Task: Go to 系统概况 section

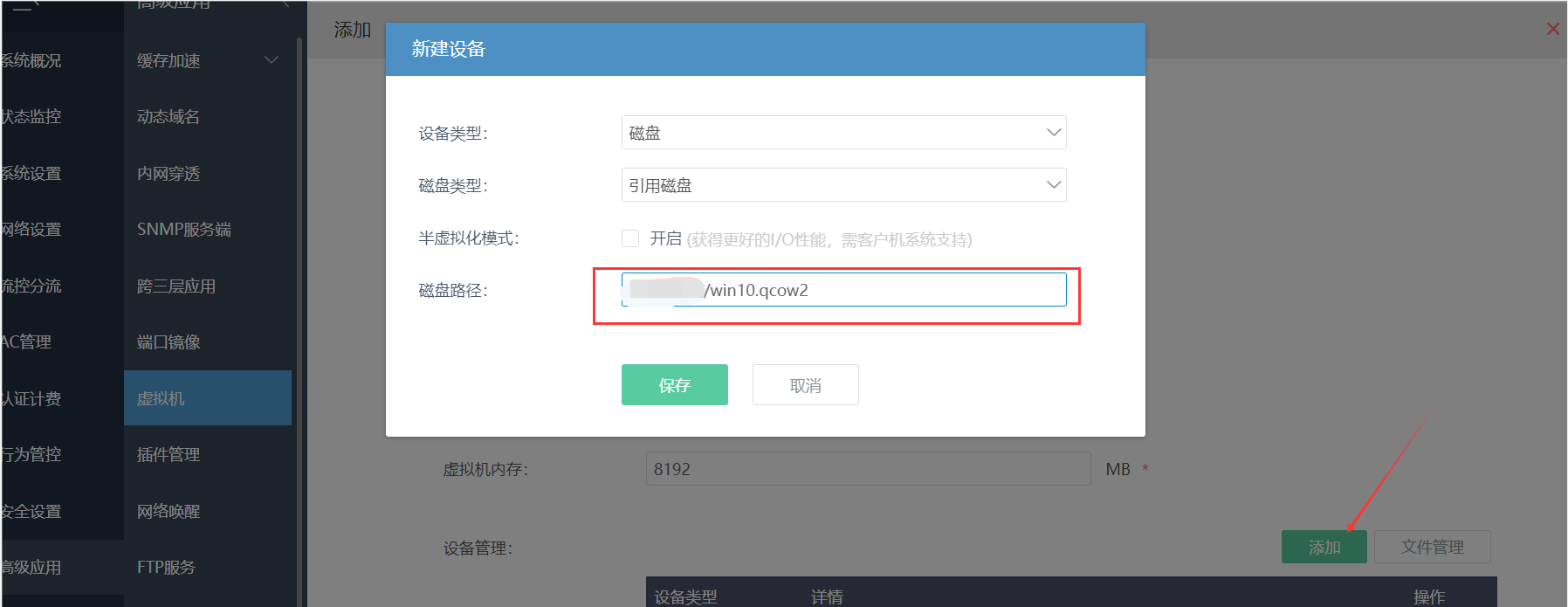Action: pos(31,60)
